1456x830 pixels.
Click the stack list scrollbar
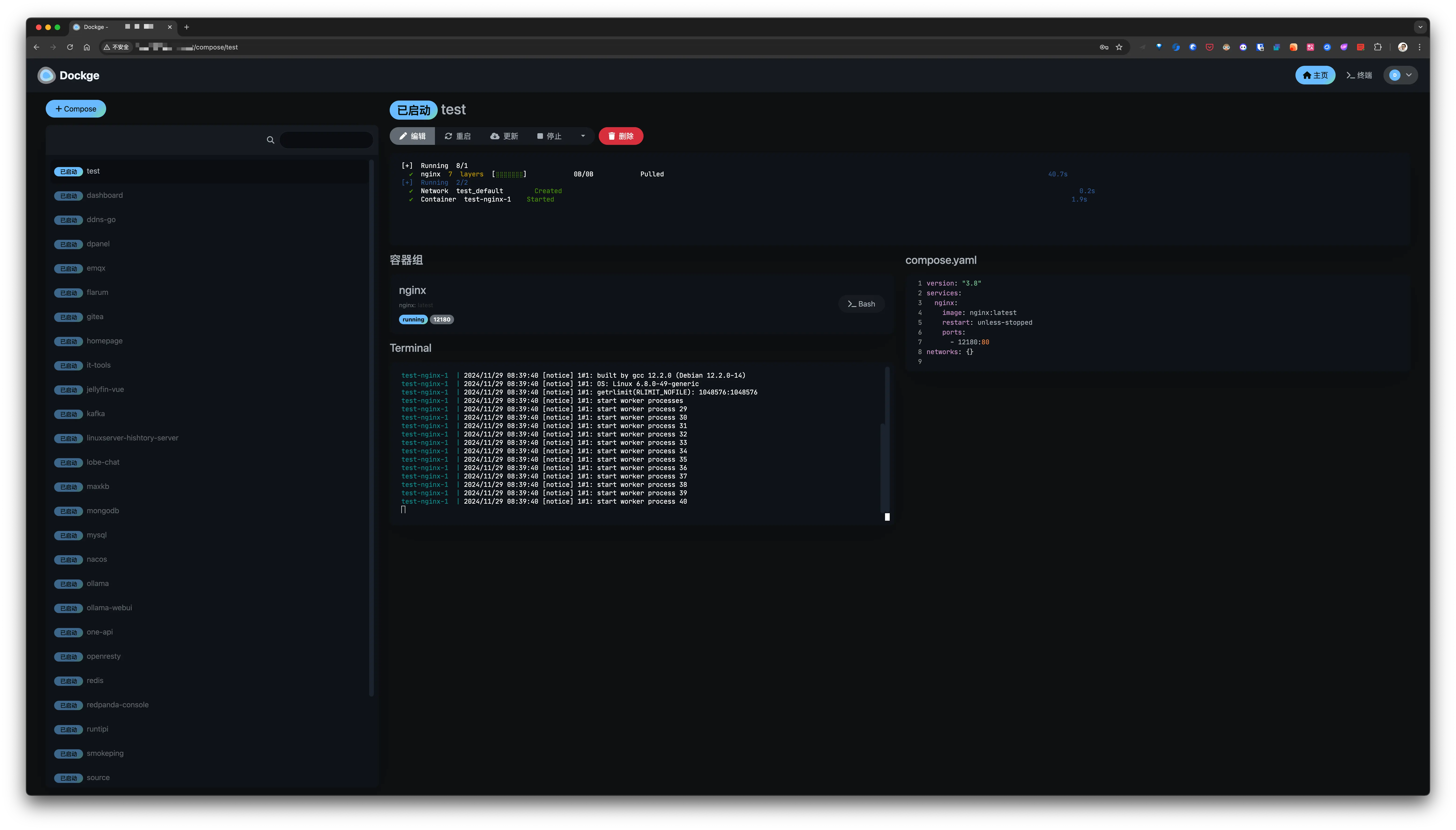pyautogui.click(x=371, y=428)
